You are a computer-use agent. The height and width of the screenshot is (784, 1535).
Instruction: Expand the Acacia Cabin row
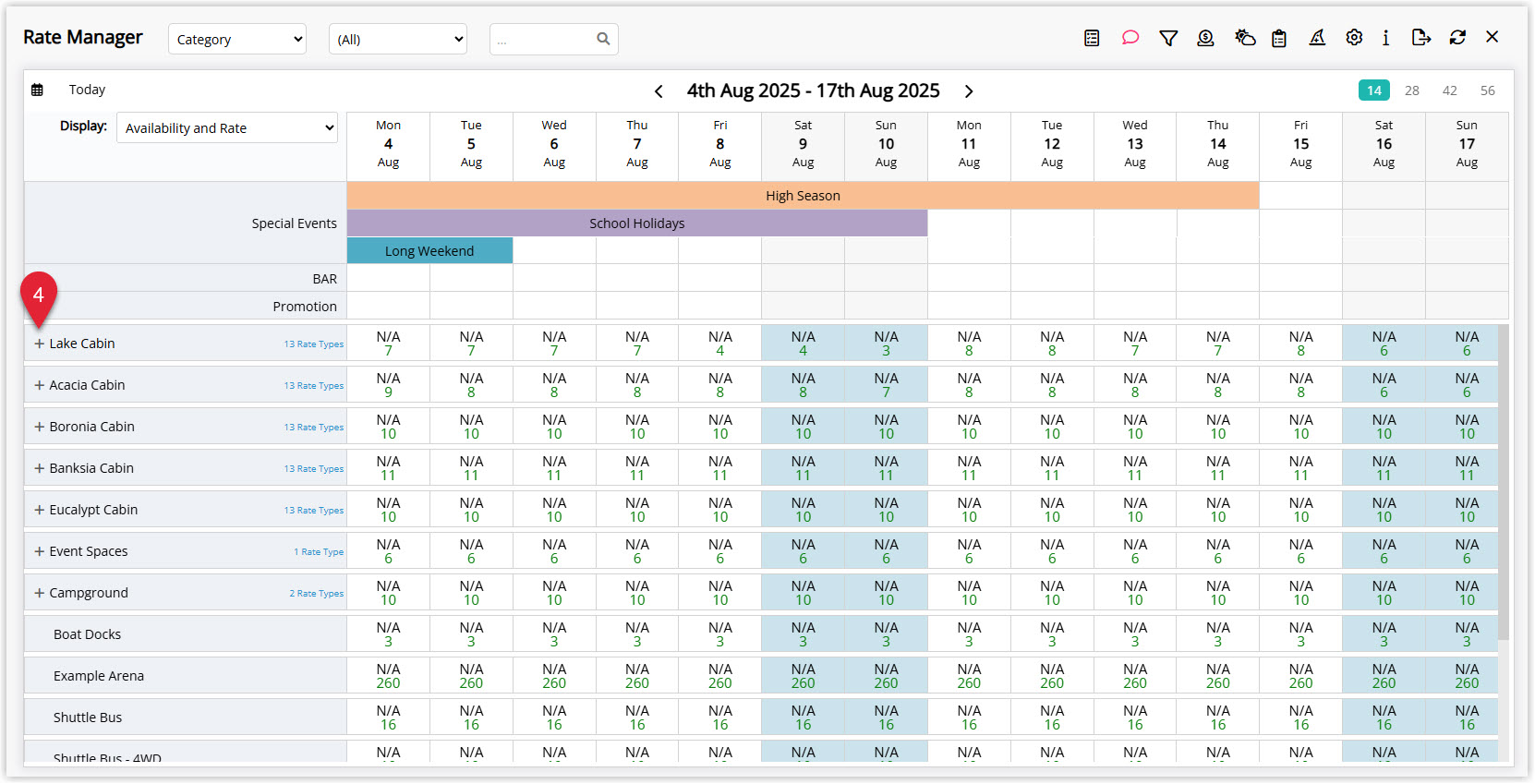(x=40, y=385)
